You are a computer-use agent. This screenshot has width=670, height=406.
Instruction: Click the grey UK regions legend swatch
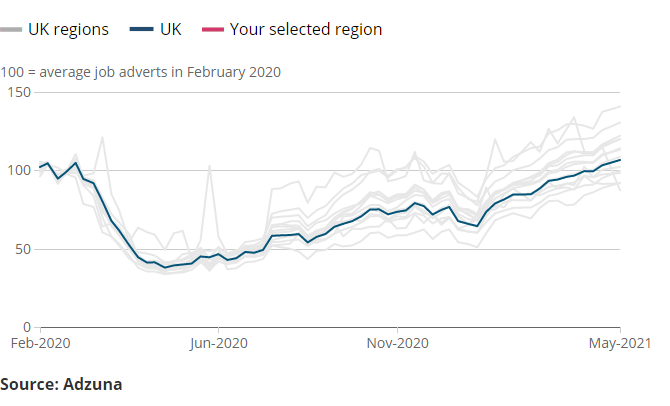click(12, 30)
